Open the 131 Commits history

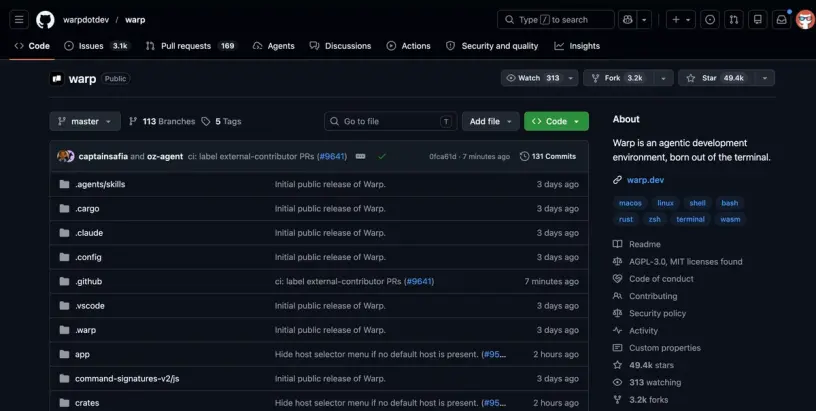point(548,157)
